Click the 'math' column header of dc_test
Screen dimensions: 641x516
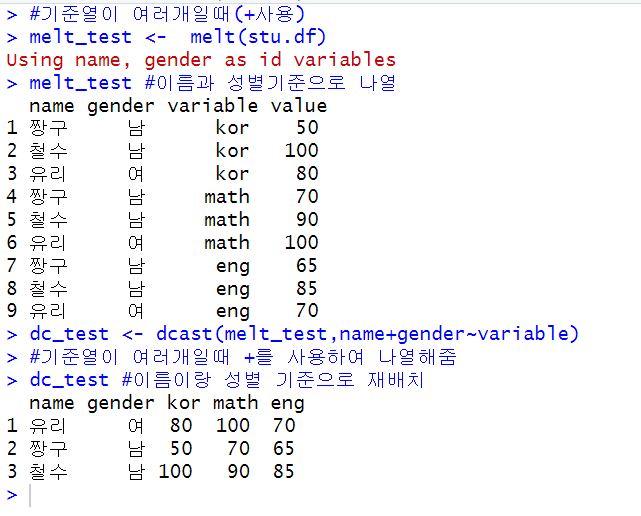235,403
